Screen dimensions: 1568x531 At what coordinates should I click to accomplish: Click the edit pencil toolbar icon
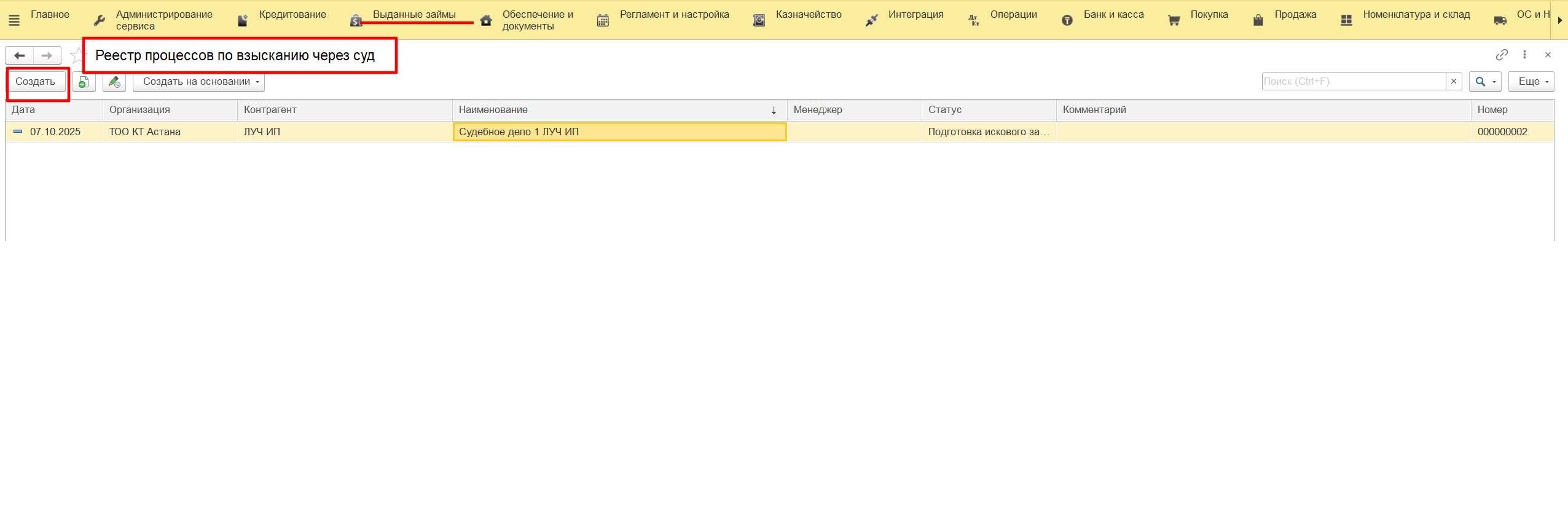pyautogui.click(x=114, y=82)
